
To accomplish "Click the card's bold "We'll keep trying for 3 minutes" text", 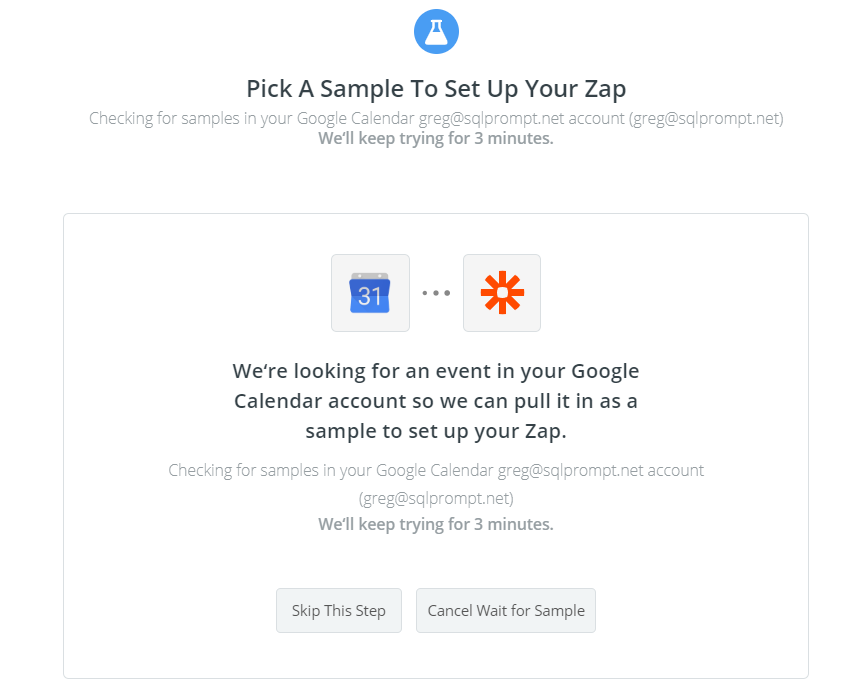I will click(x=436, y=524).
